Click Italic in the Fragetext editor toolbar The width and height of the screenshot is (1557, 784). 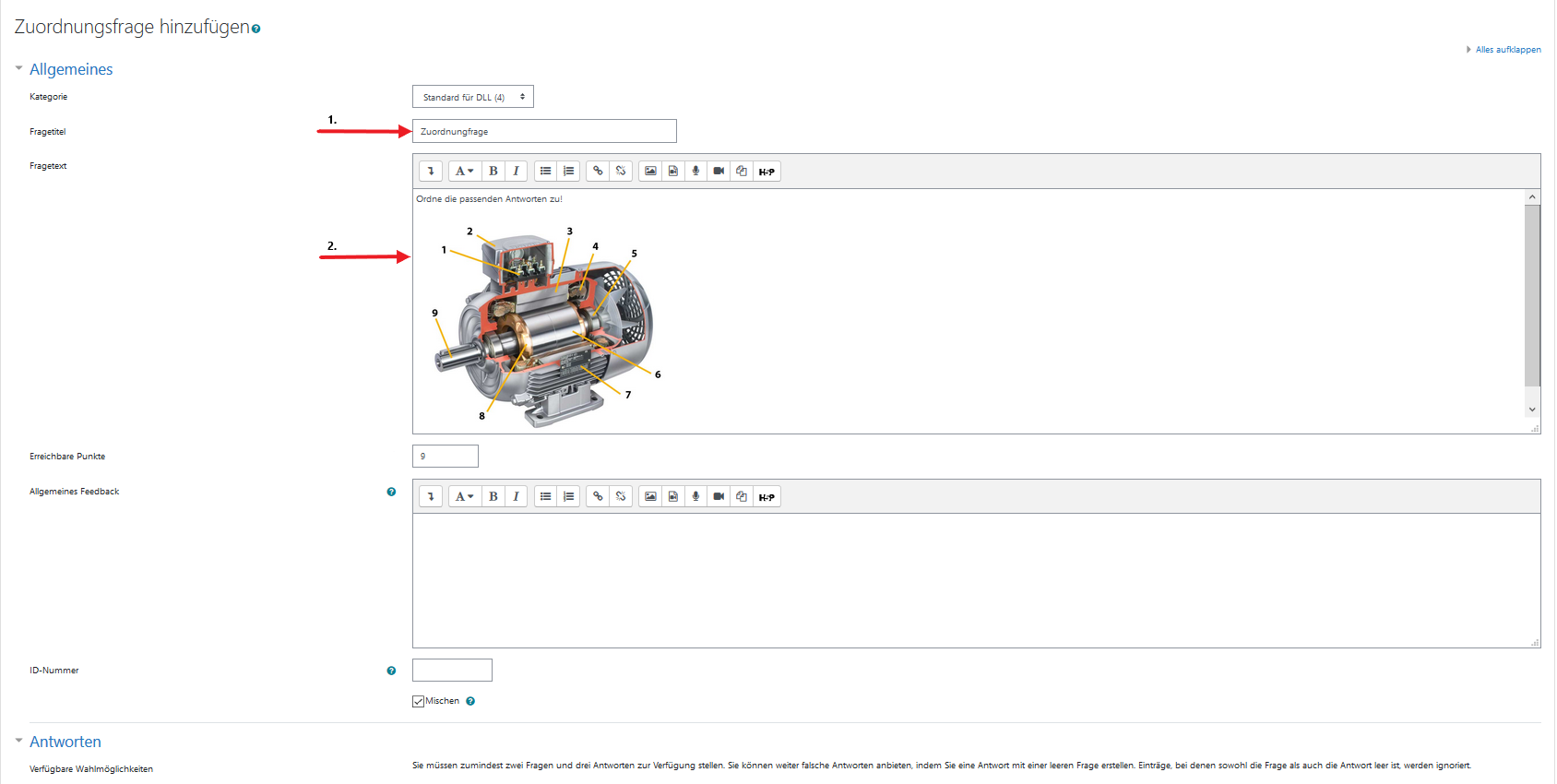click(516, 172)
